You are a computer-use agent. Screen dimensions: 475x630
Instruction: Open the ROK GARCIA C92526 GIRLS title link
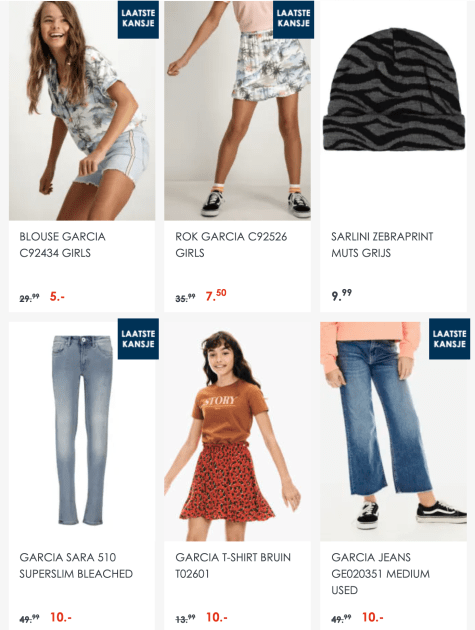click(231, 245)
